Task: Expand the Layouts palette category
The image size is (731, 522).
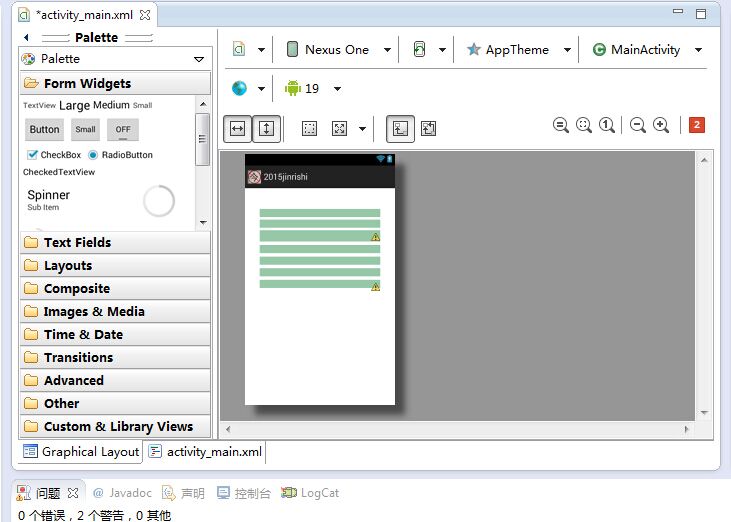Action: click(x=115, y=266)
